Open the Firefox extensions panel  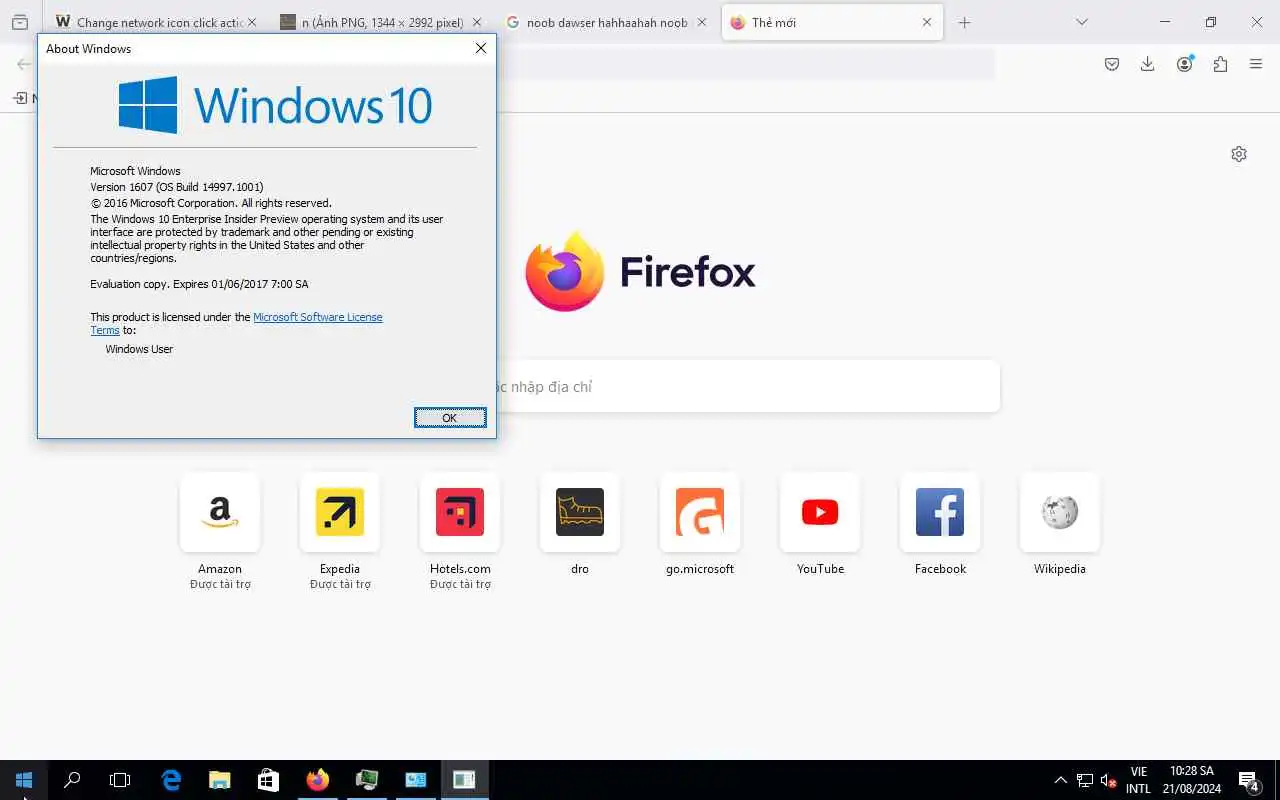pos(1220,64)
